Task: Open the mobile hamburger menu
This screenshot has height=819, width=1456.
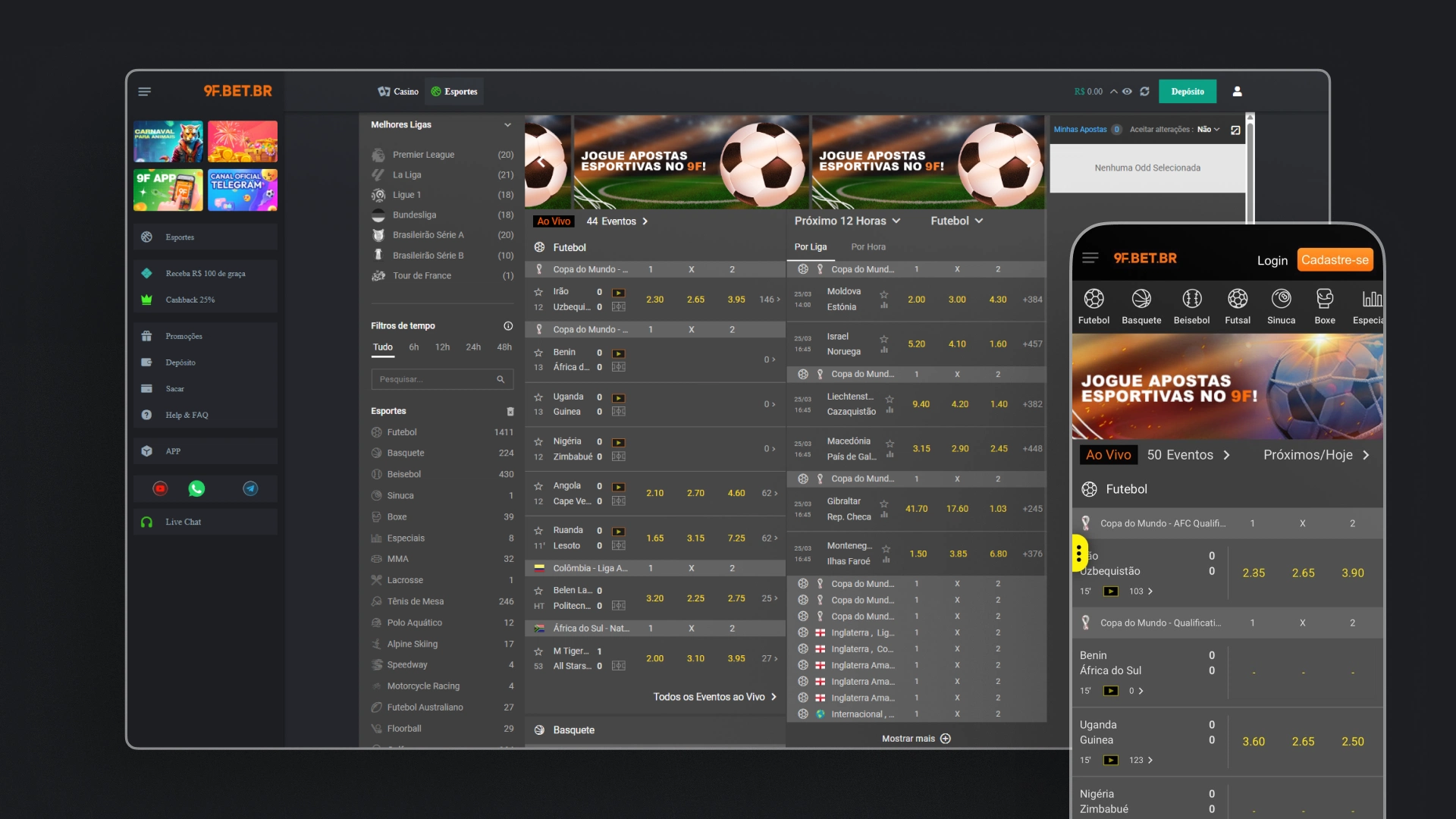Action: [1090, 259]
